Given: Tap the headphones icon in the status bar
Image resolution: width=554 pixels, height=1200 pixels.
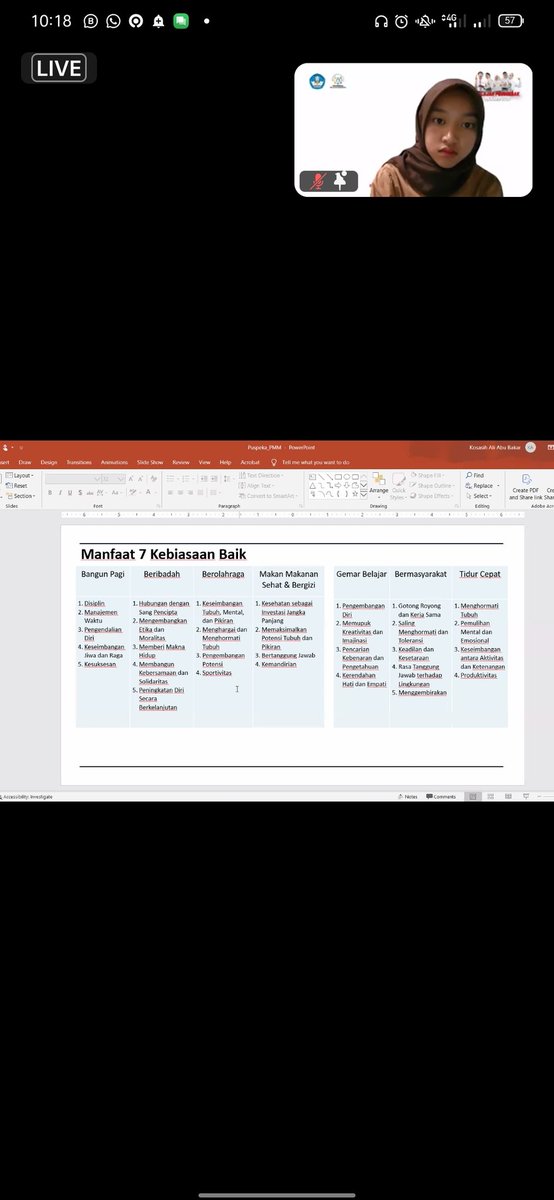Looking at the screenshot, I should [x=380, y=21].
